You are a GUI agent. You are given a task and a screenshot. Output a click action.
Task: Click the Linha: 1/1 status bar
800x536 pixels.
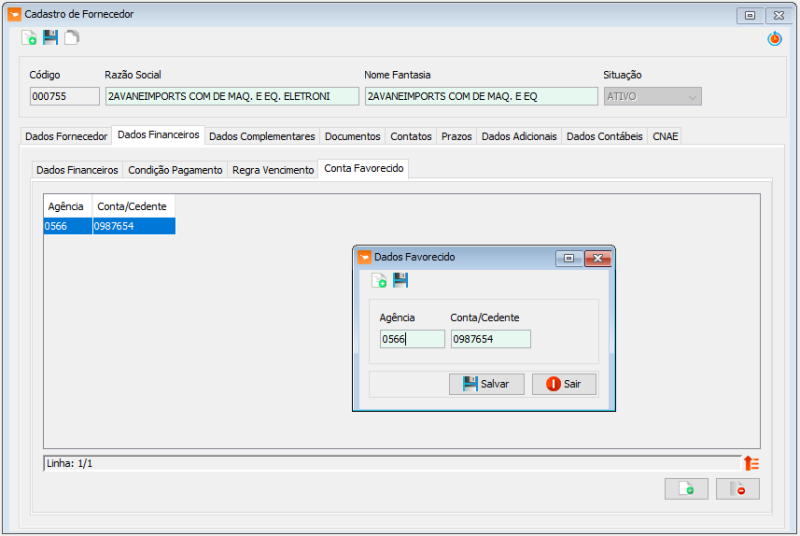click(392, 463)
